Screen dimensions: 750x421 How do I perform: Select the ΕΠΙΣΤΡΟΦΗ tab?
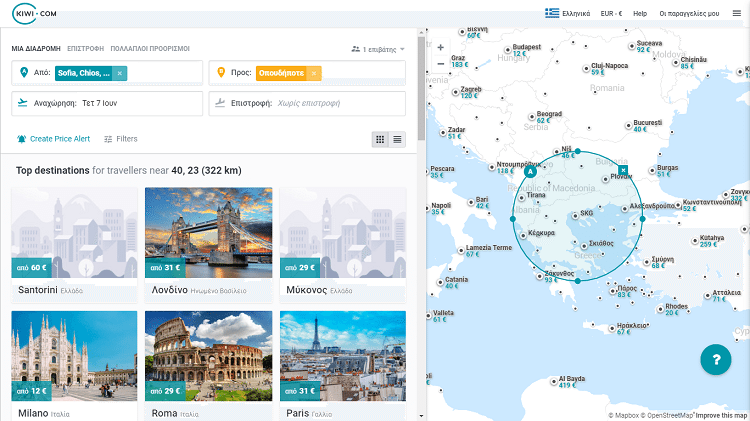85,49
